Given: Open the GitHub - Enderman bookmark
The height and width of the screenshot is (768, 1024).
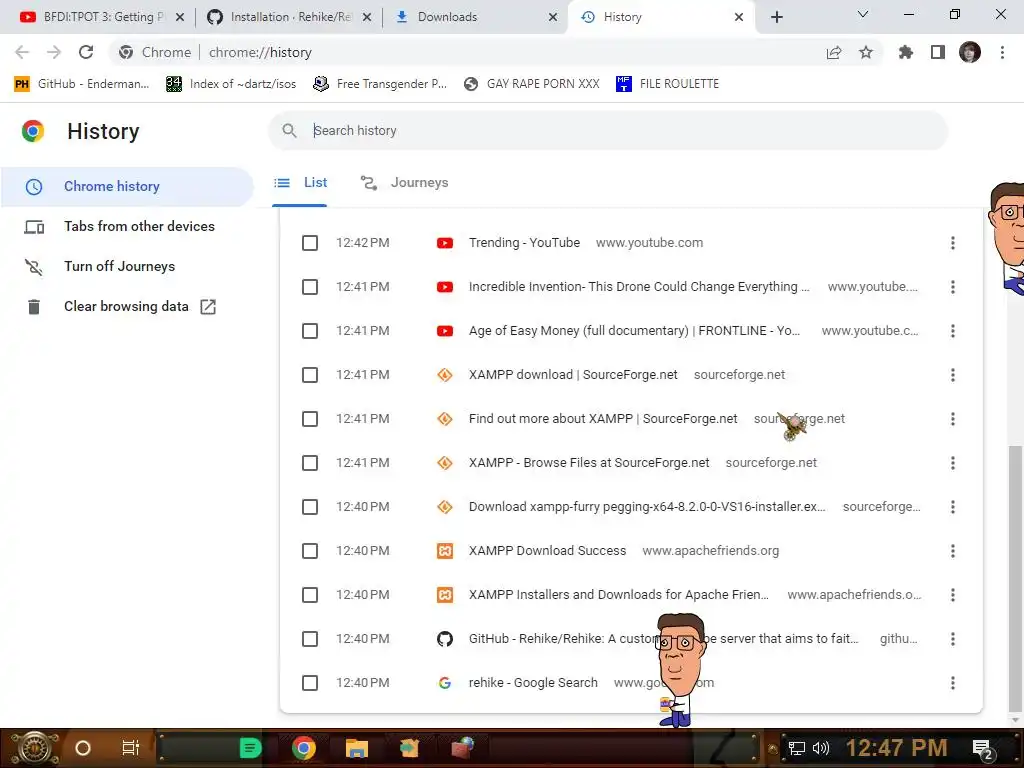Looking at the screenshot, I should (x=82, y=84).
